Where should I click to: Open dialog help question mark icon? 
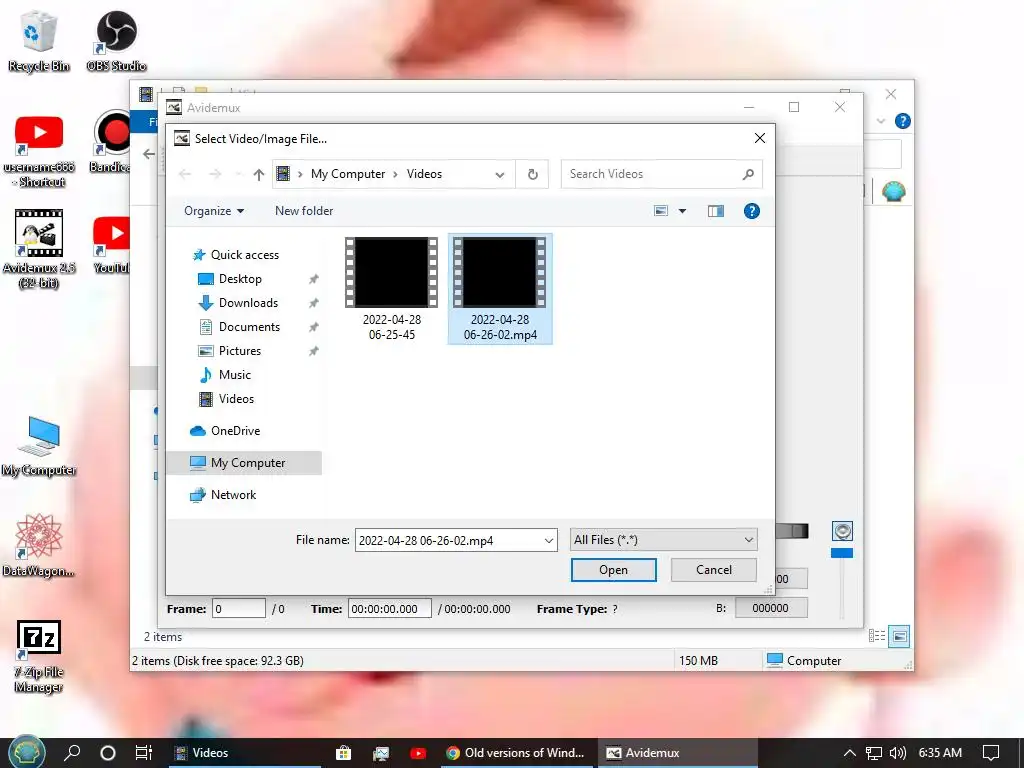(x=752, y=211)
